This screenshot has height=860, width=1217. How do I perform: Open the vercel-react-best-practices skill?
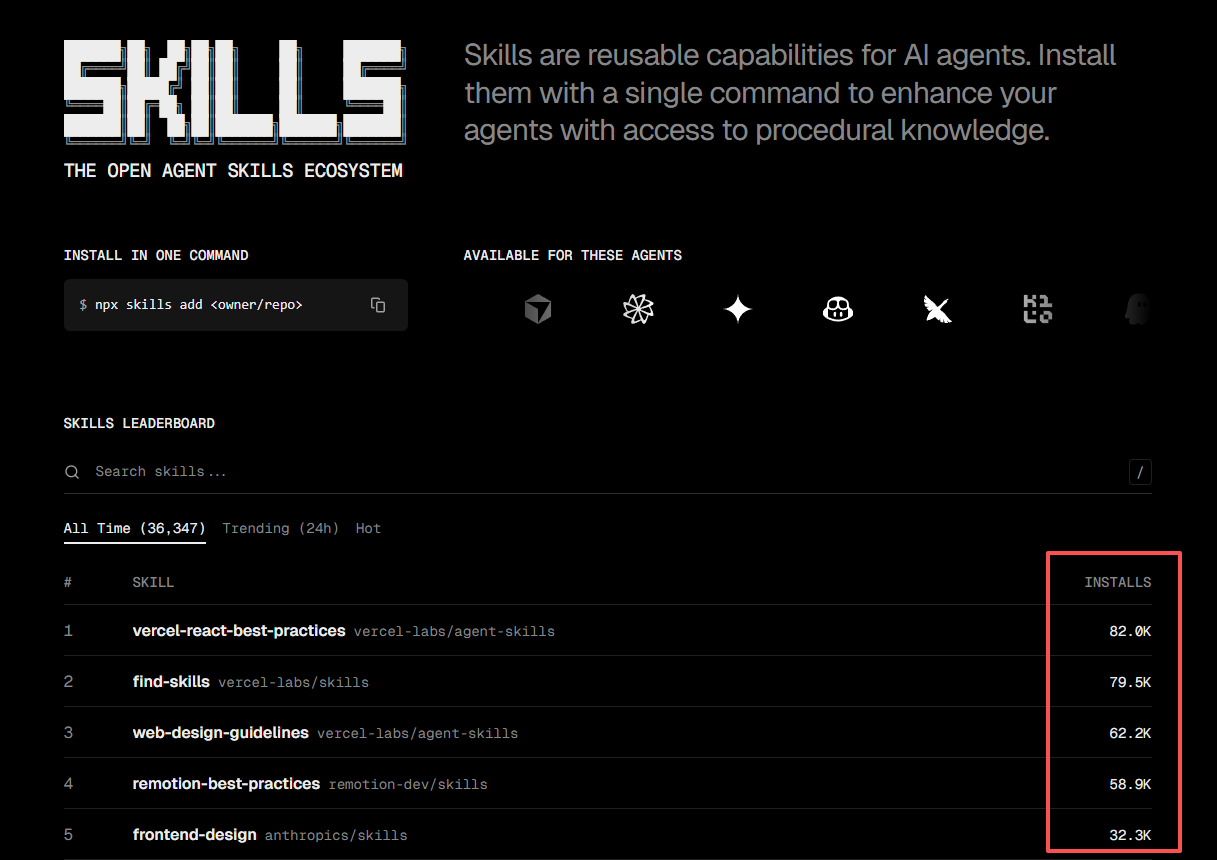click(x=239, y=631)
